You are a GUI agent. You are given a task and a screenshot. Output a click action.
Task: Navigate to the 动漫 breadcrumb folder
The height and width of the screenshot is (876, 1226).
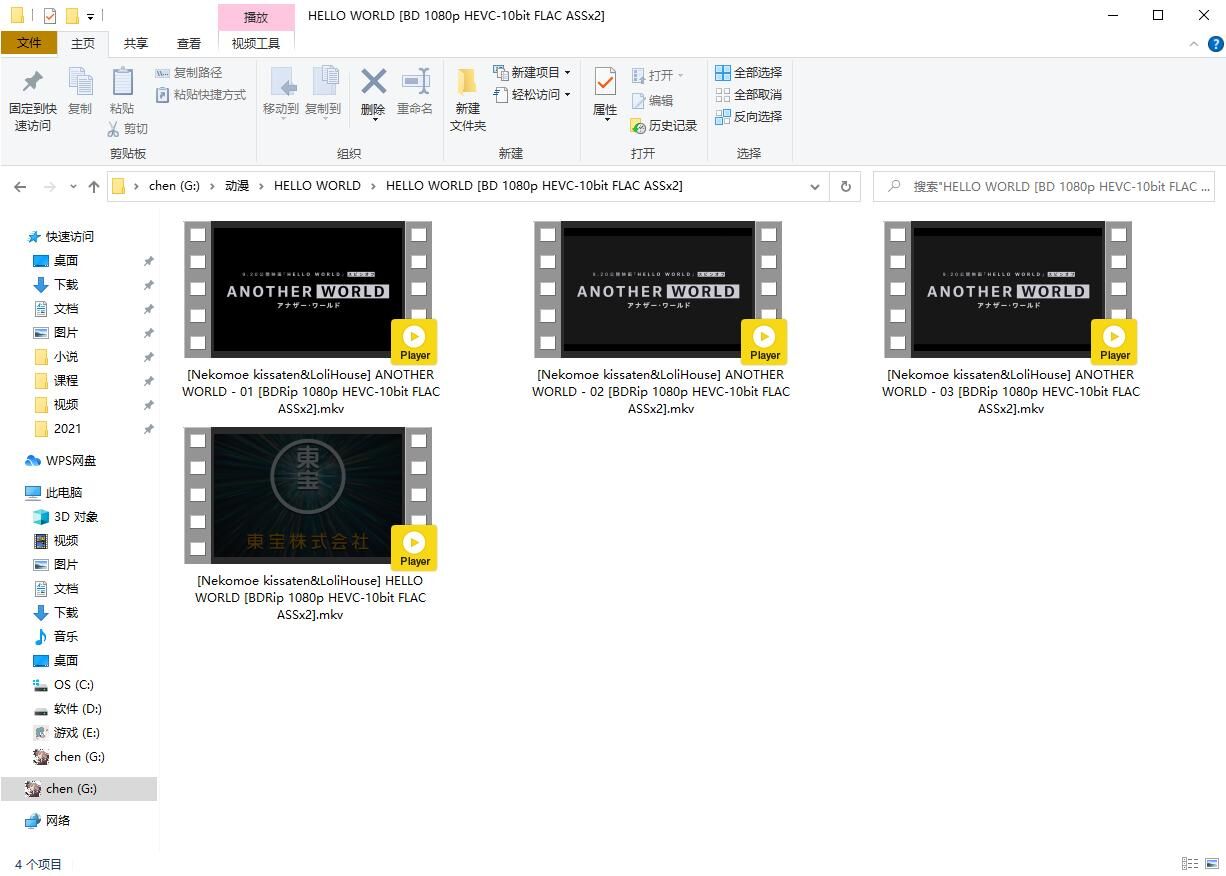(237, 186)
